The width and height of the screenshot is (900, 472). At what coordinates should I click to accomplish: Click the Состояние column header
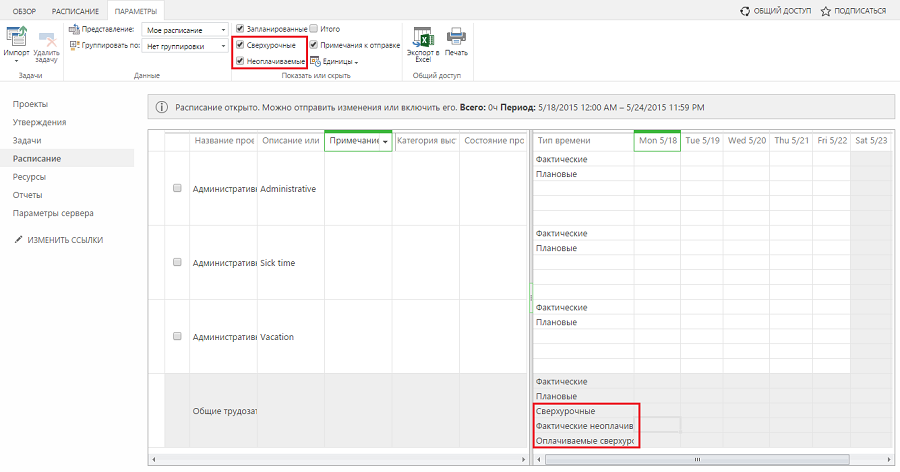(x=494, y=141)
